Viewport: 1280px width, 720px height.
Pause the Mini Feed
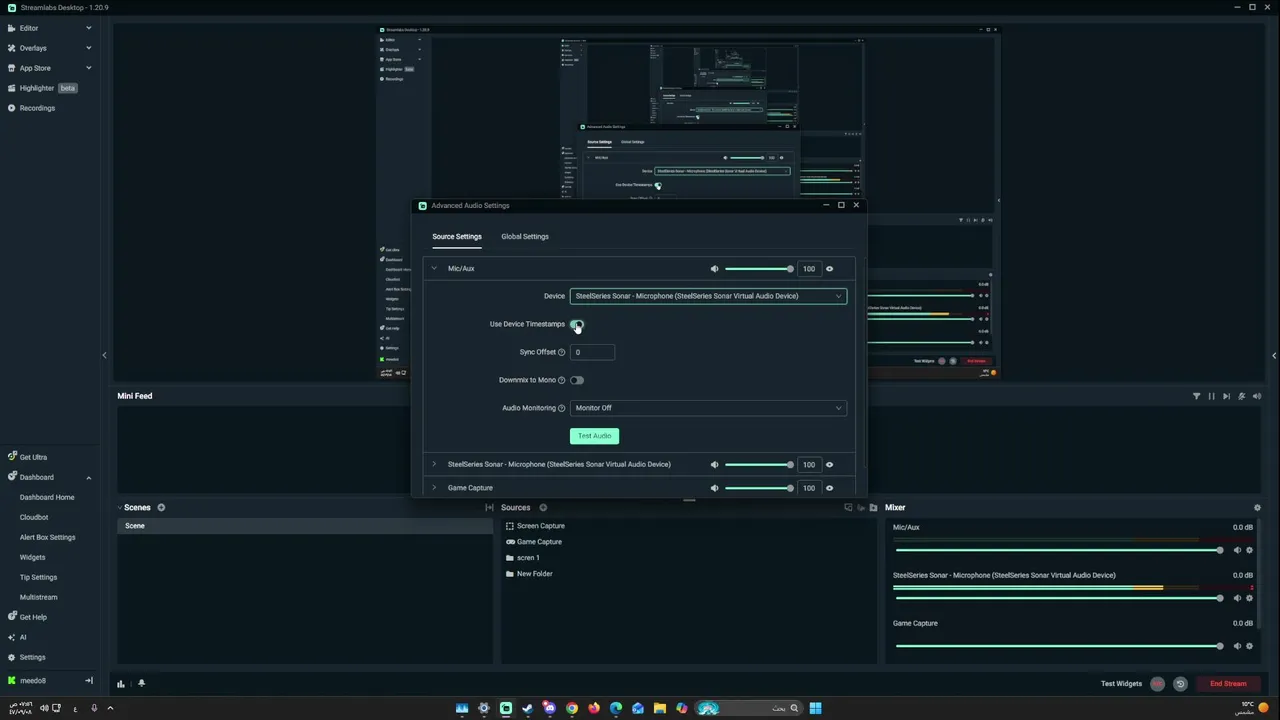point(1211,396)
